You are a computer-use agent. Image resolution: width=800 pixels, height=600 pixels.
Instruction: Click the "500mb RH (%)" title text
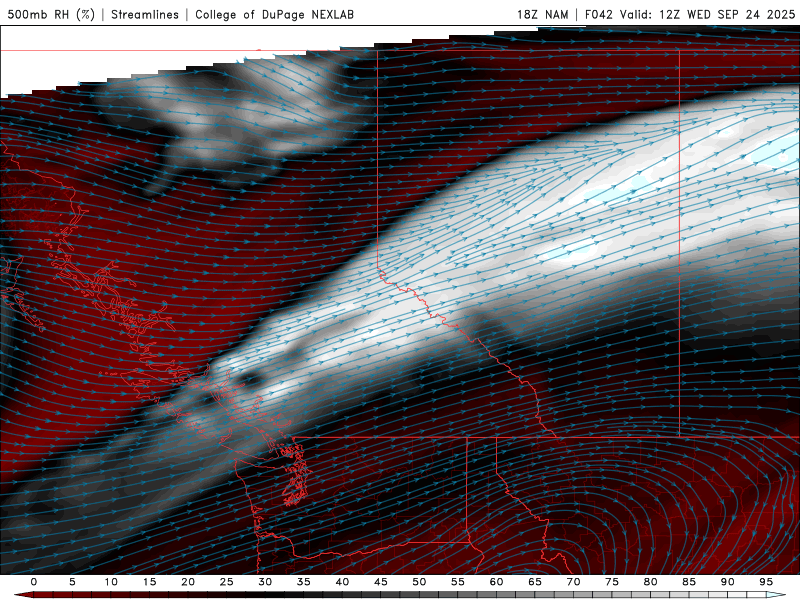click(51, 14)
